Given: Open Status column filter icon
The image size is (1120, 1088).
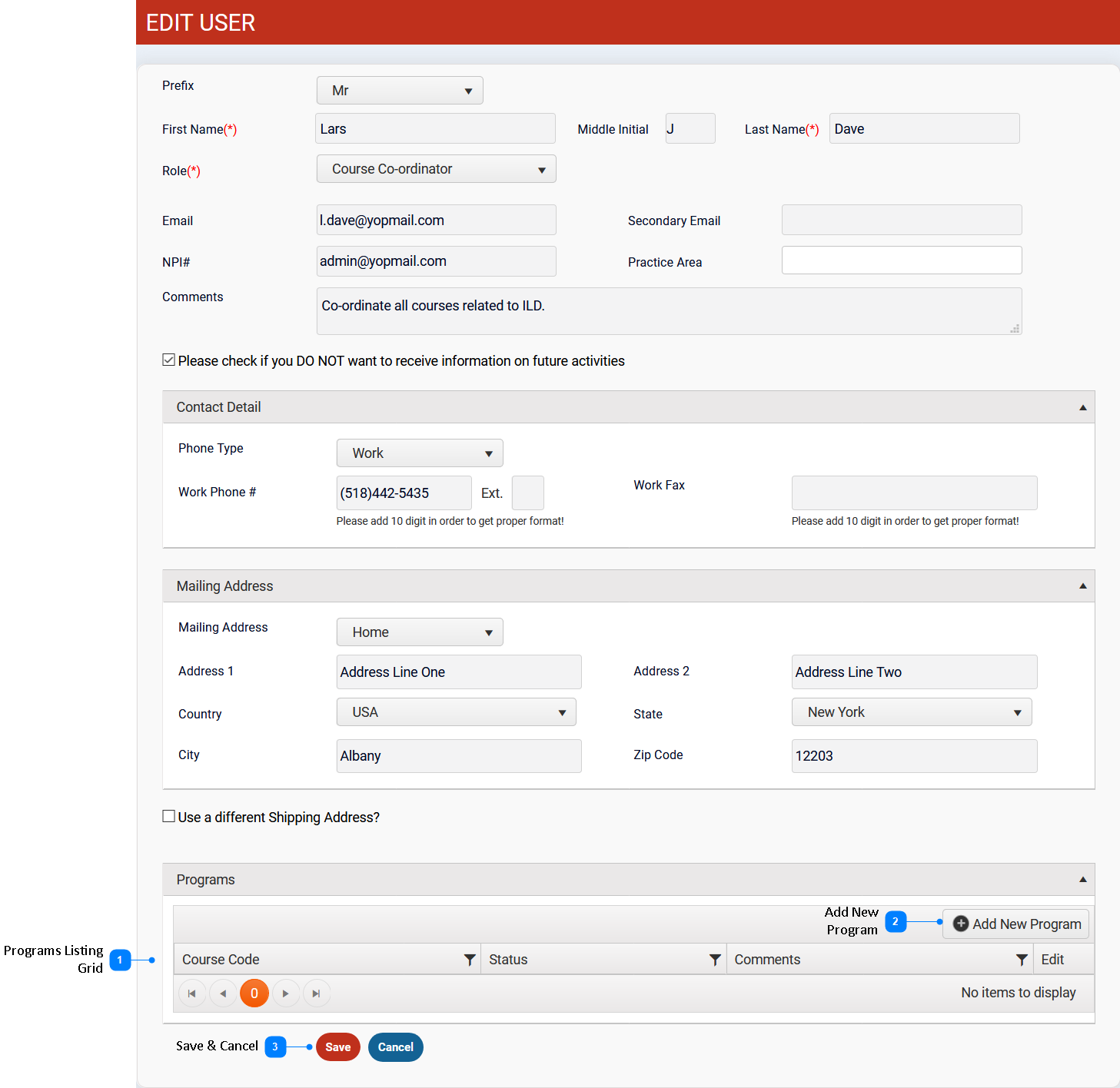Looking at the screenshot, I should (714, 960).
